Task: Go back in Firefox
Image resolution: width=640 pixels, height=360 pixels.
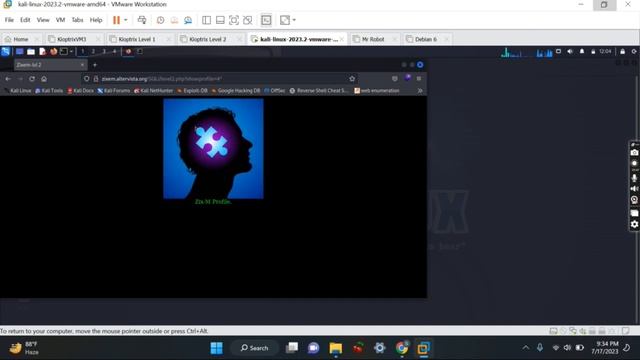Action: pos(8,79)
